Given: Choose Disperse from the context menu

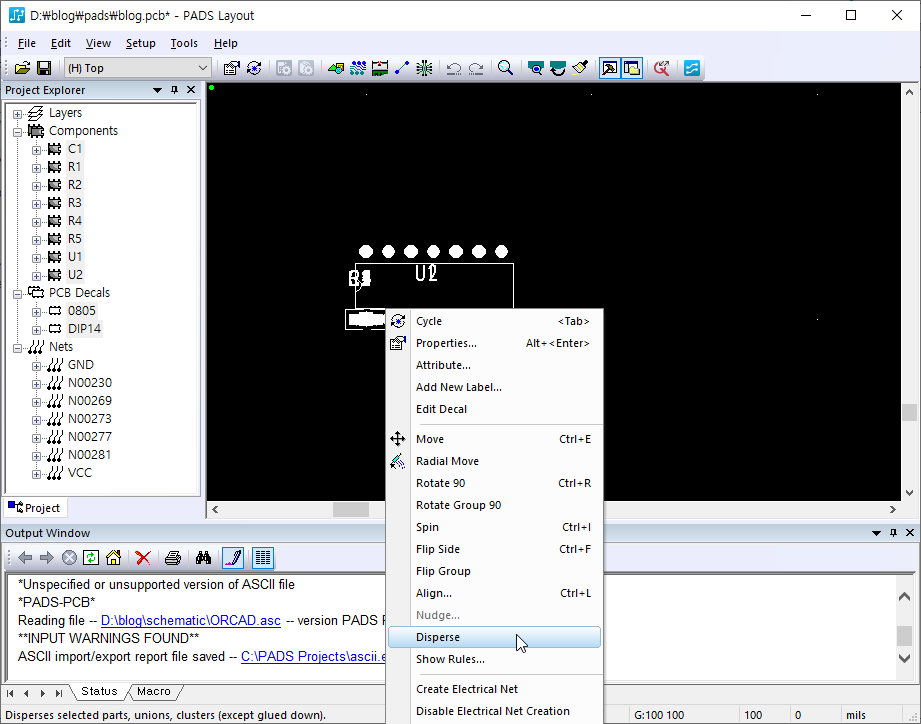Looking at the screenshot, I should click(x=494, y=637).
